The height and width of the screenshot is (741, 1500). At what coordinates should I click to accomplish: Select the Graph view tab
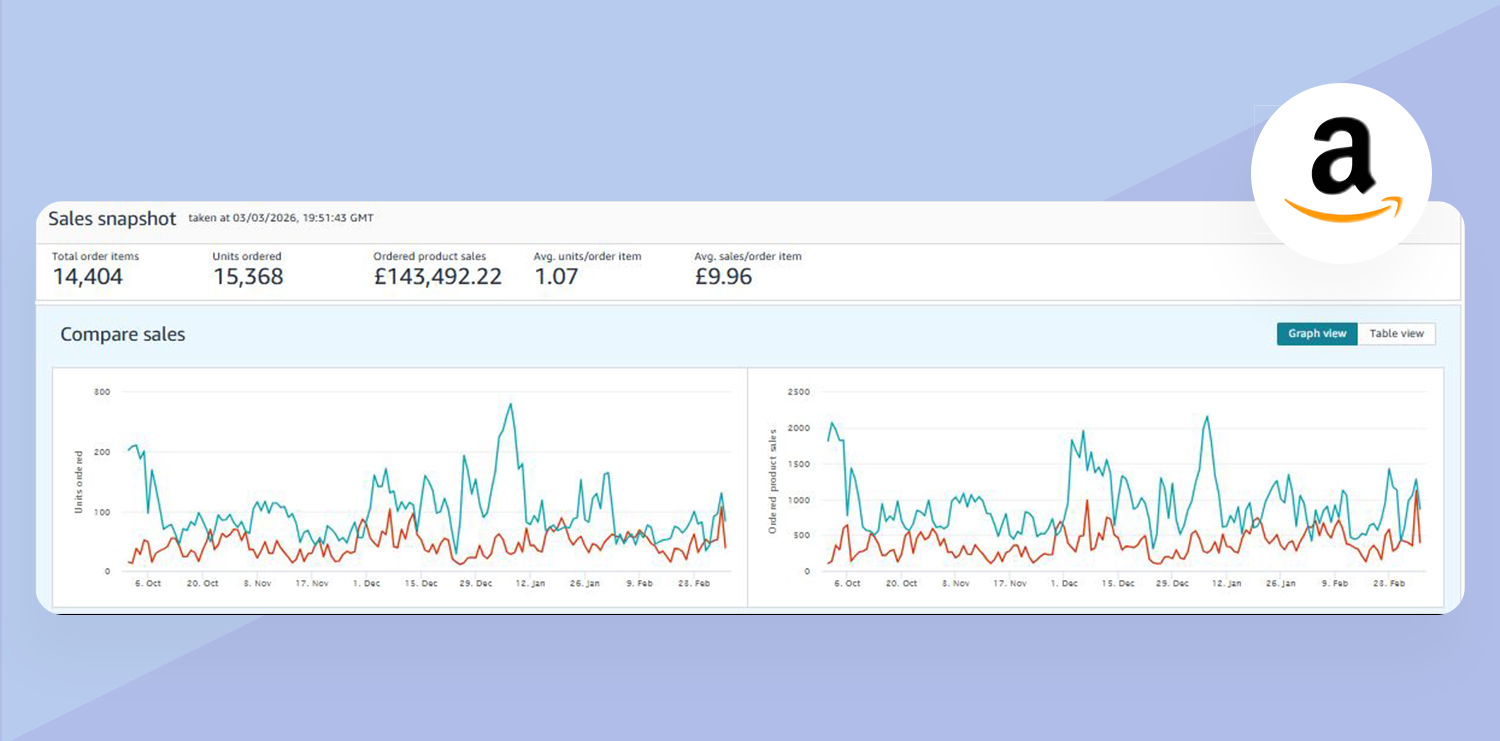(x=1316, y=334)
